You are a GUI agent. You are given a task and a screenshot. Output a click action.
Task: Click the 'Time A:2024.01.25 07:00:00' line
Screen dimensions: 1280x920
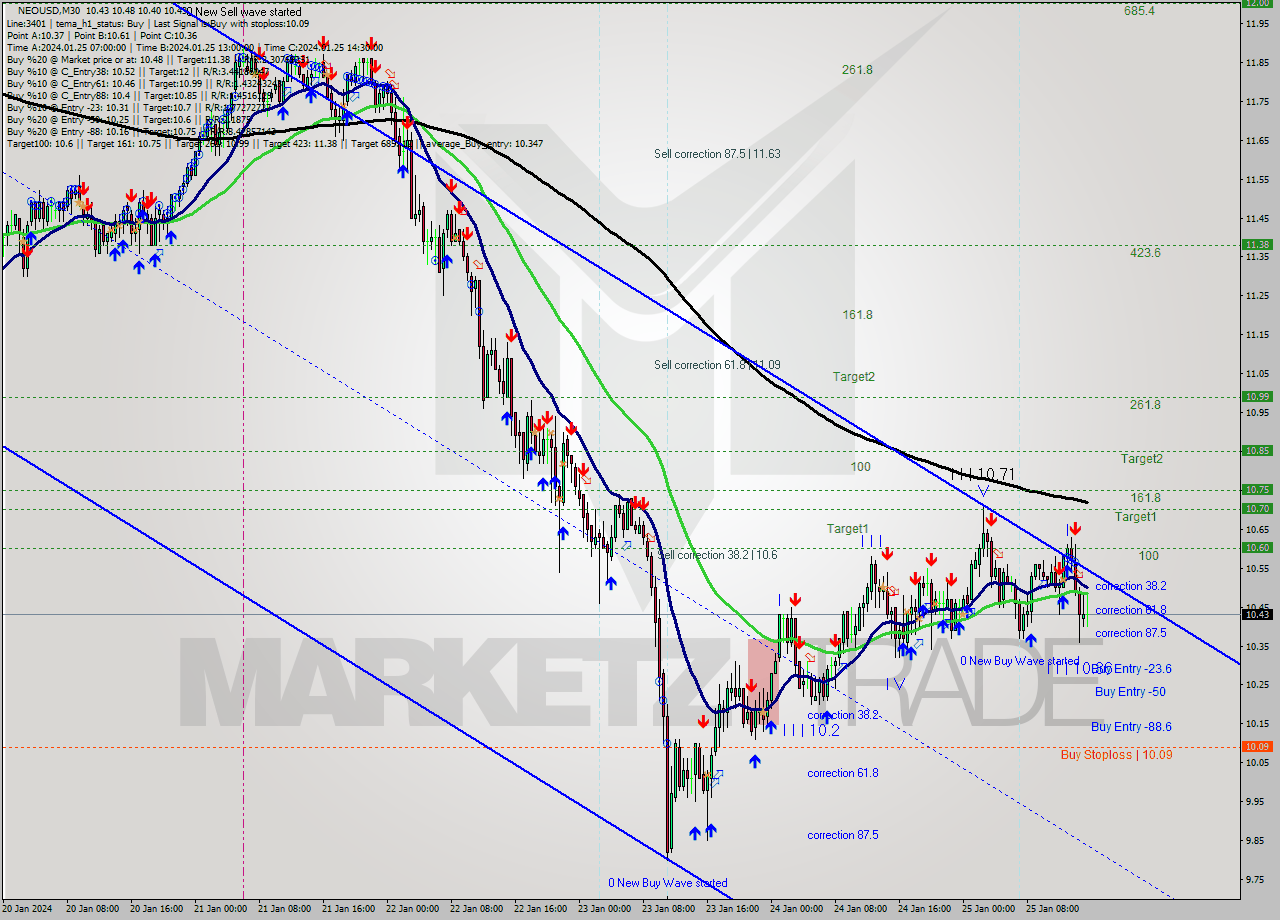click(66, 47)
